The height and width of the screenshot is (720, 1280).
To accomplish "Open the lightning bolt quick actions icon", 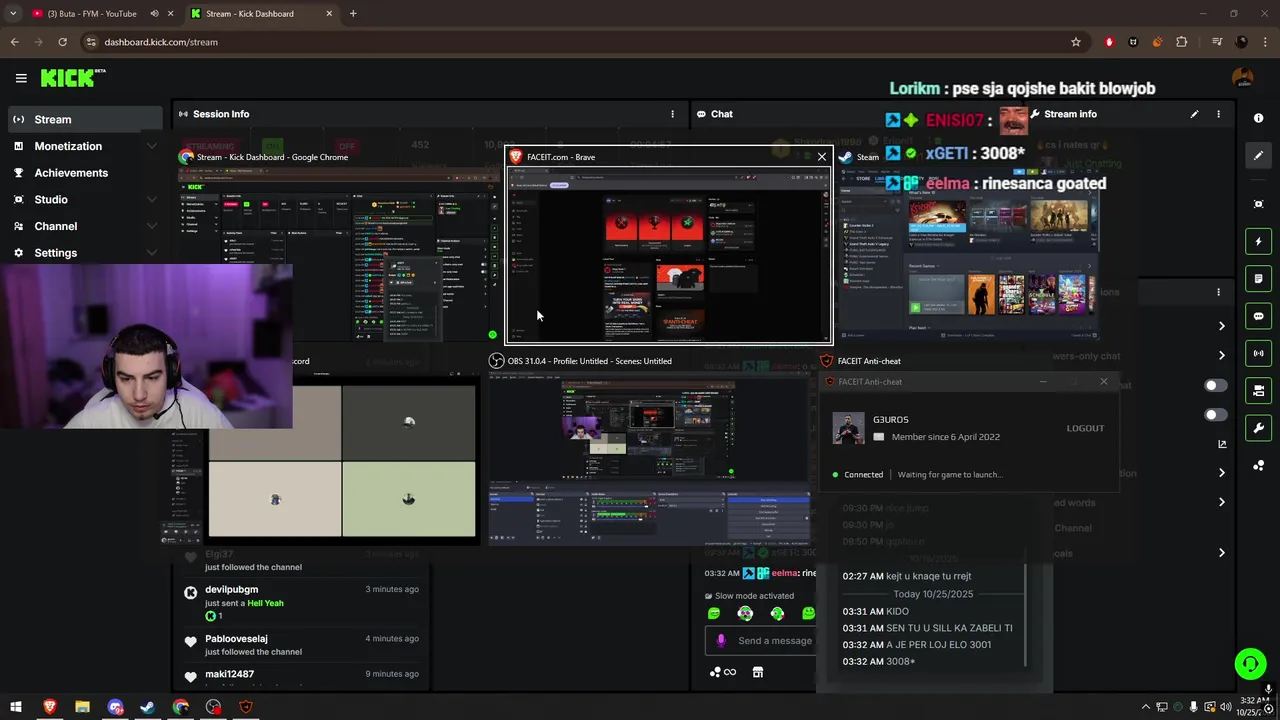I will (1258, 241).
